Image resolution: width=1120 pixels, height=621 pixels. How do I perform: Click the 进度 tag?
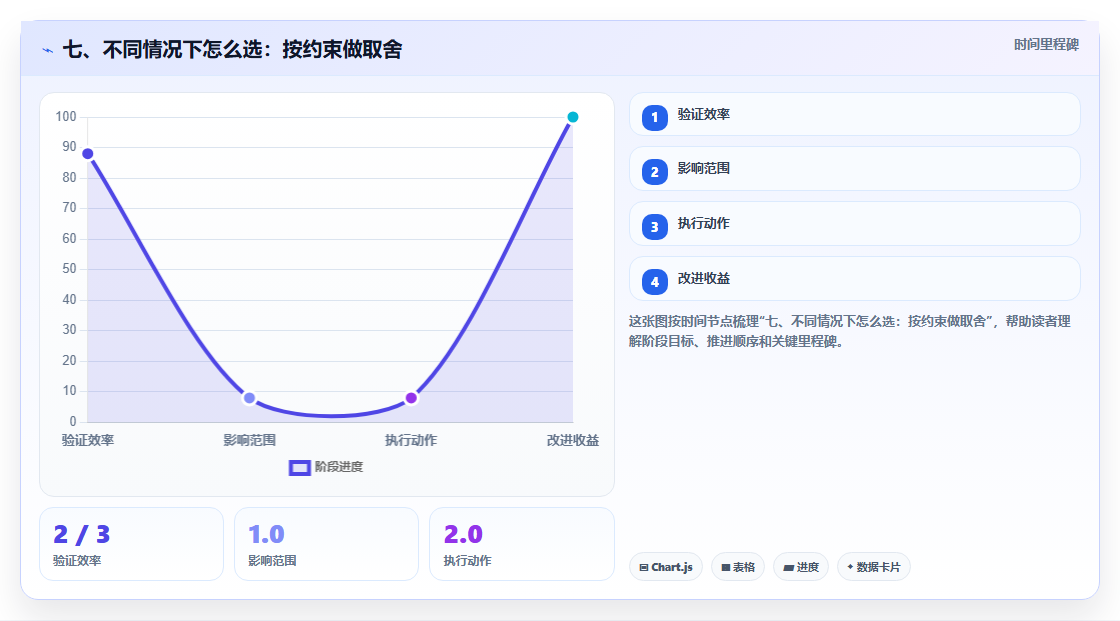801,567
